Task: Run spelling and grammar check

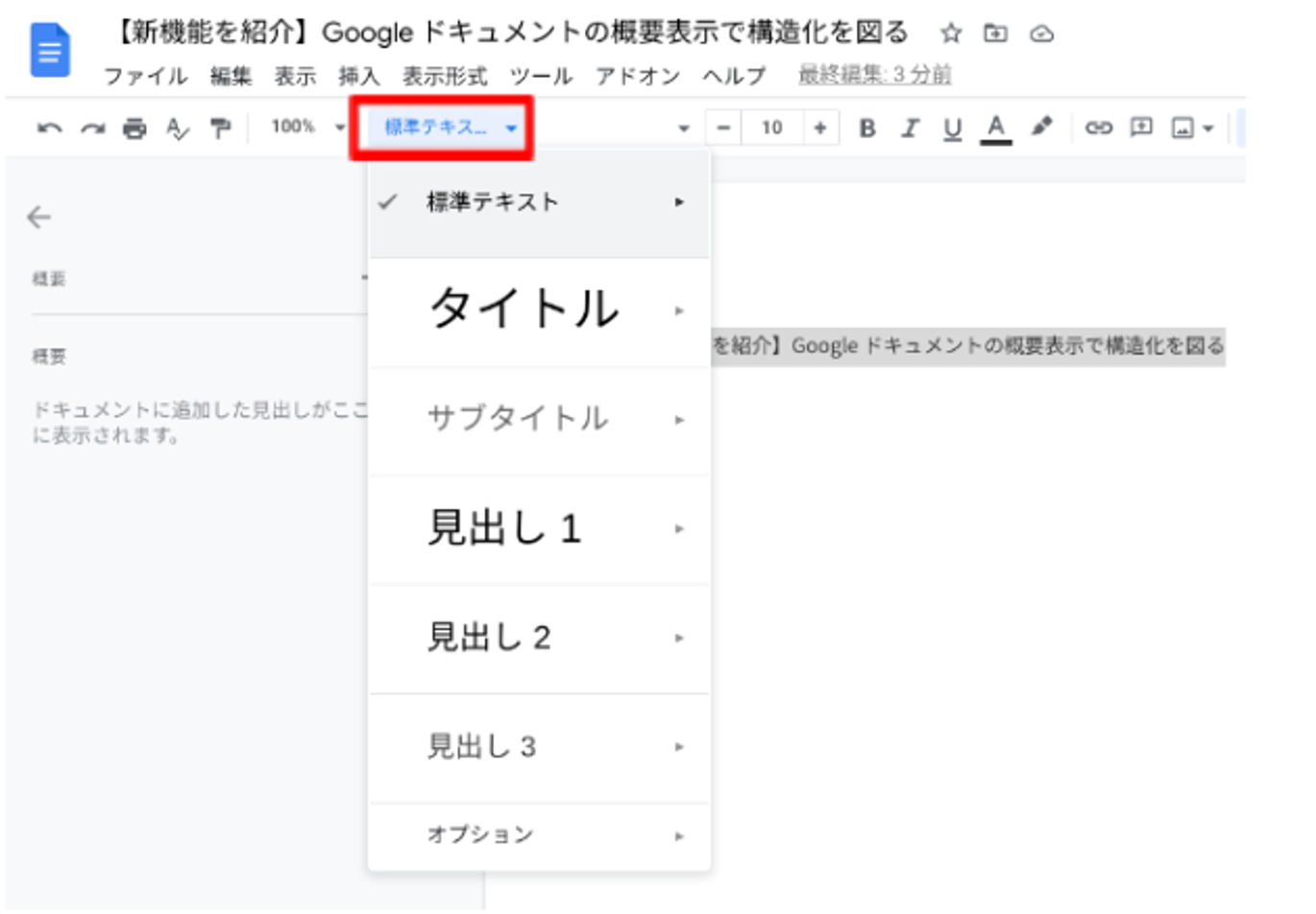Action: tap(178, 128)
